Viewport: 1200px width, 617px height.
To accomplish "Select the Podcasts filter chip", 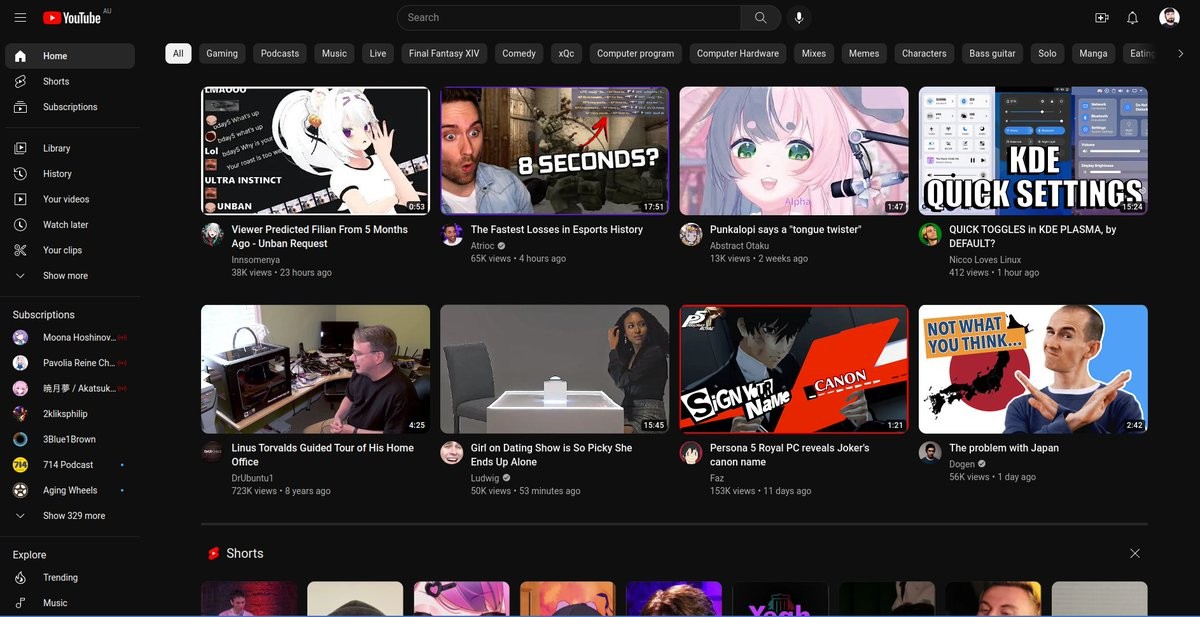I will click(x=280, y=54).
